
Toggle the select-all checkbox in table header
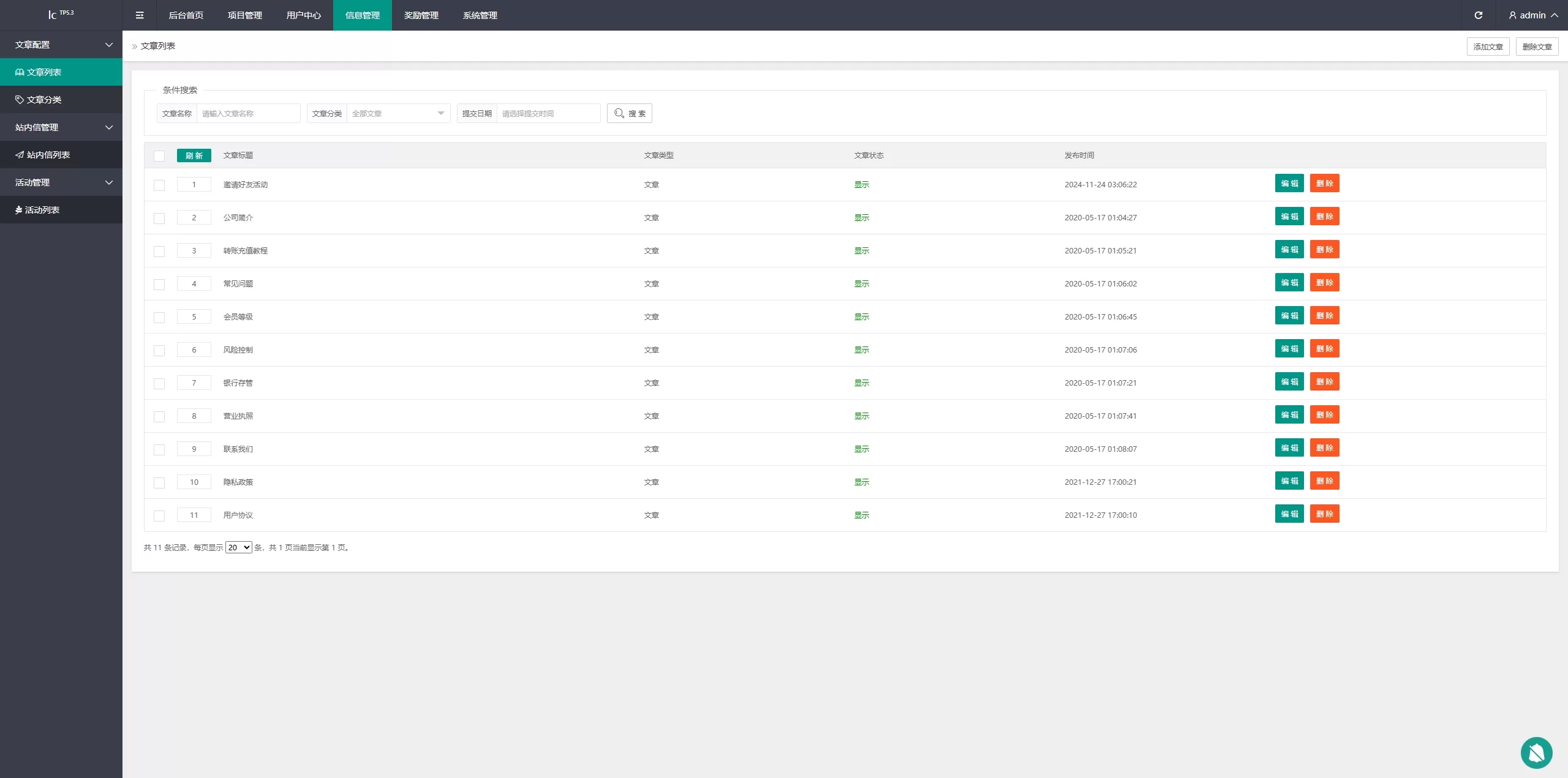pyautogui.click(x=159, y=156)
